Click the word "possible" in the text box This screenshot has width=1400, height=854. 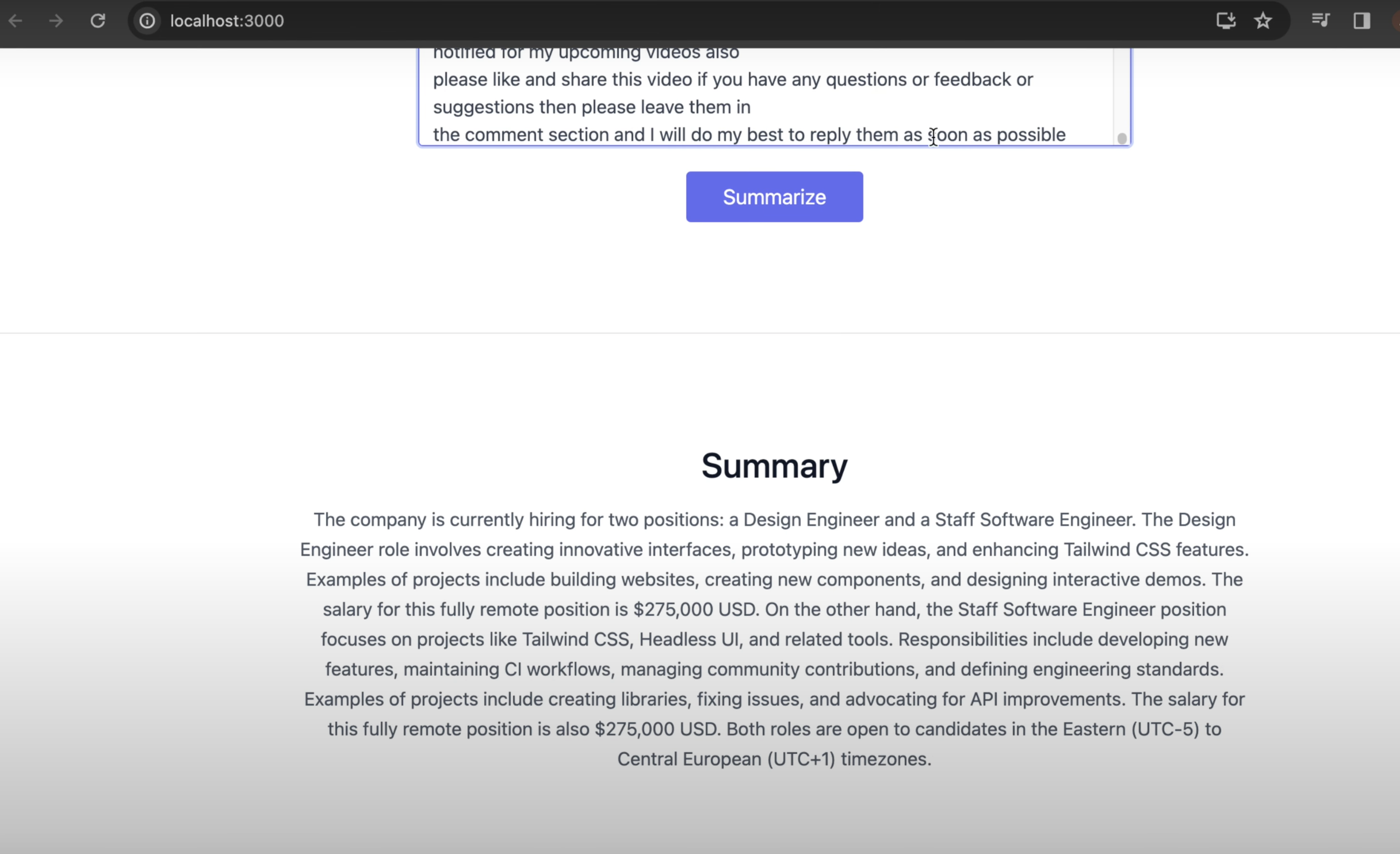[1031, 135]
